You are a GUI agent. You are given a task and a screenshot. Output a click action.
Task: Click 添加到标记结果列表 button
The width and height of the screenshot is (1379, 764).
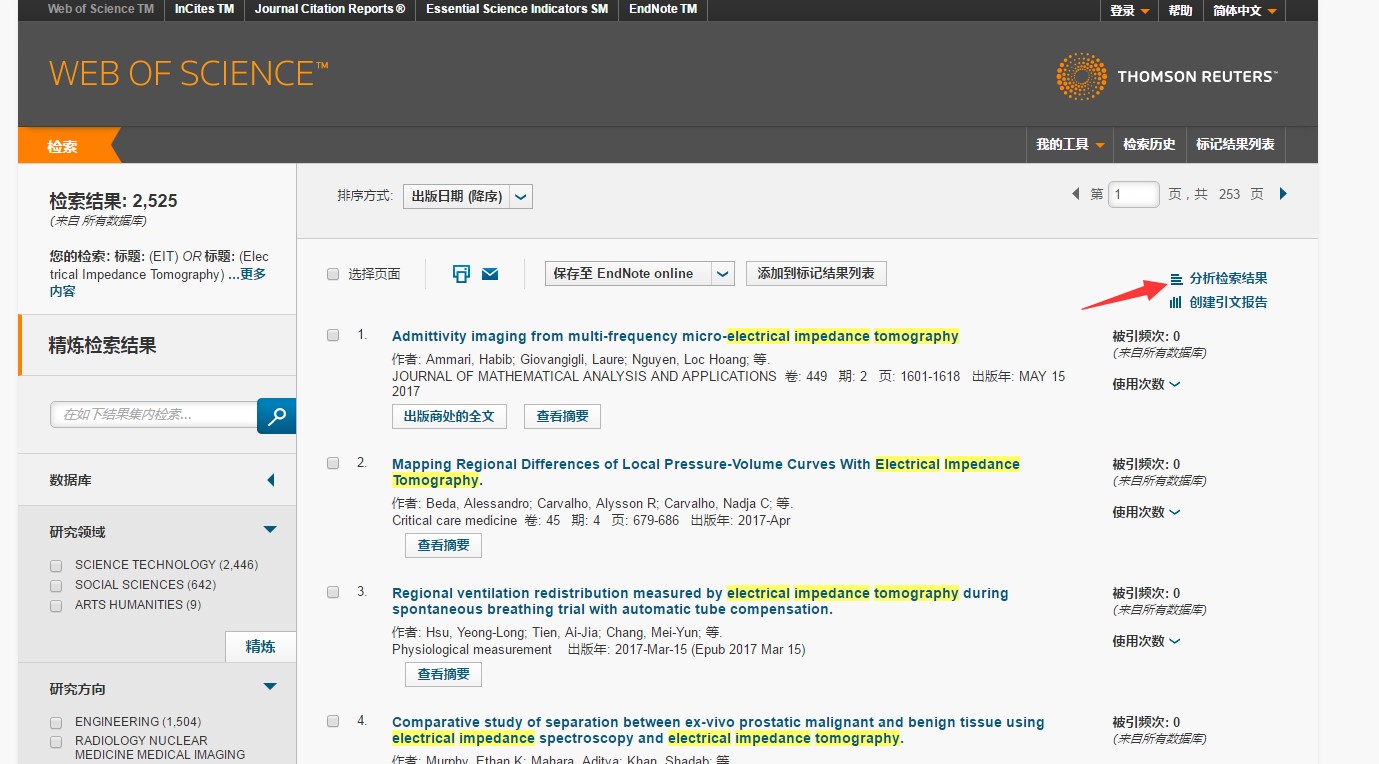(x=816, y=274)
